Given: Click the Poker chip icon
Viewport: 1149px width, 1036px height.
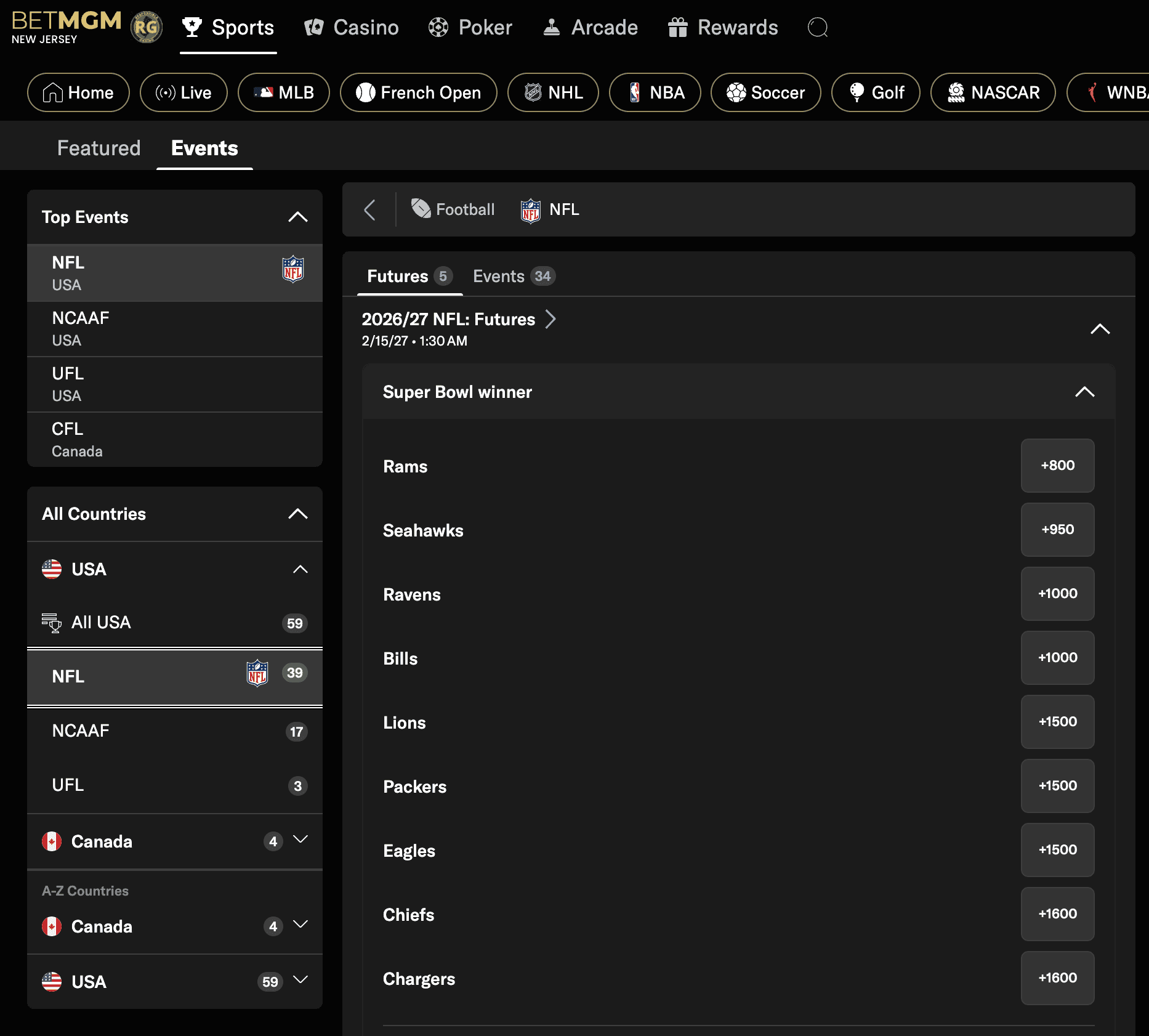Looking at the screenshot, I should click(438, 27).
